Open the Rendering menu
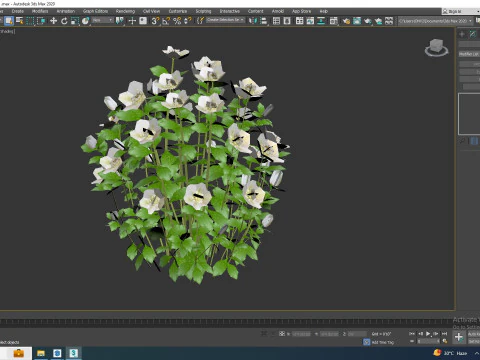480x360 pixels. coord(125,11)
